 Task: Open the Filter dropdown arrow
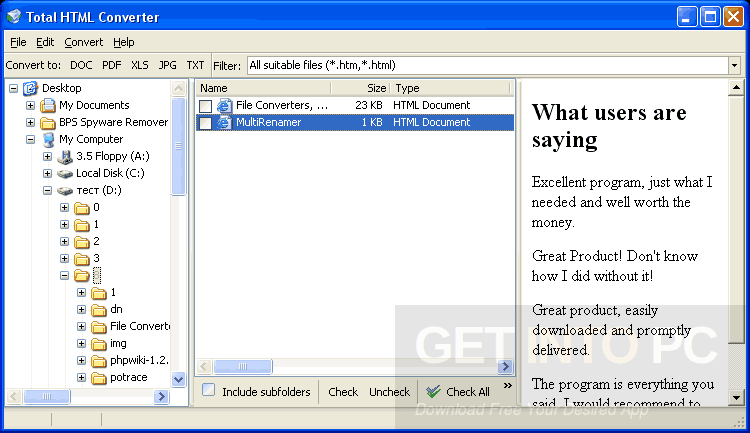(735, 66)
